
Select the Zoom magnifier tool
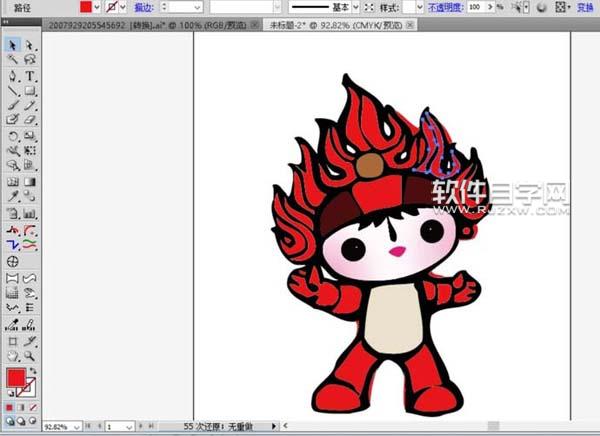pos(30,355)
